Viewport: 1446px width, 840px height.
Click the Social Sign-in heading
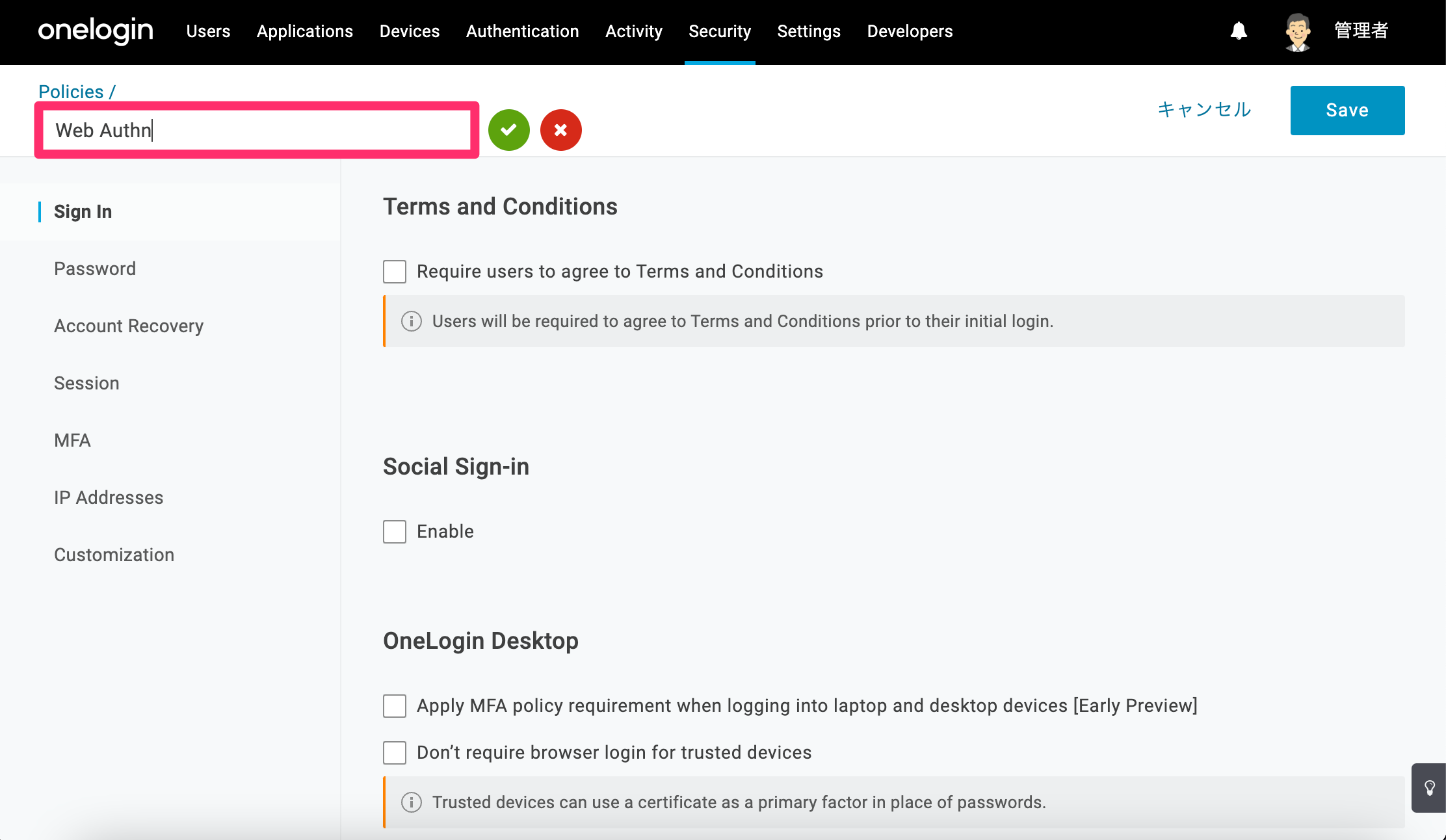click(x=456, y=467)
